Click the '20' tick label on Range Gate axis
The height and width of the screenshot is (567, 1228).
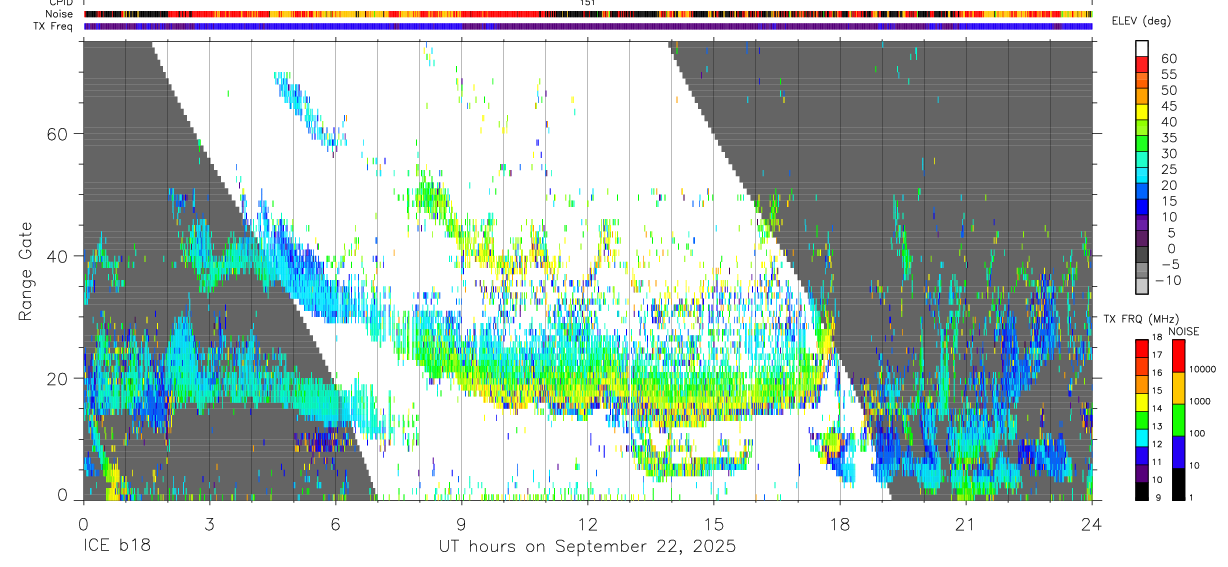[x=59, y=378]
